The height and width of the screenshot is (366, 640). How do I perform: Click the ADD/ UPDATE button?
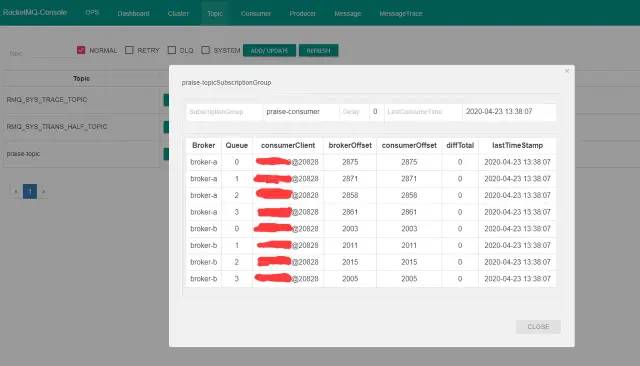[269, 51]
